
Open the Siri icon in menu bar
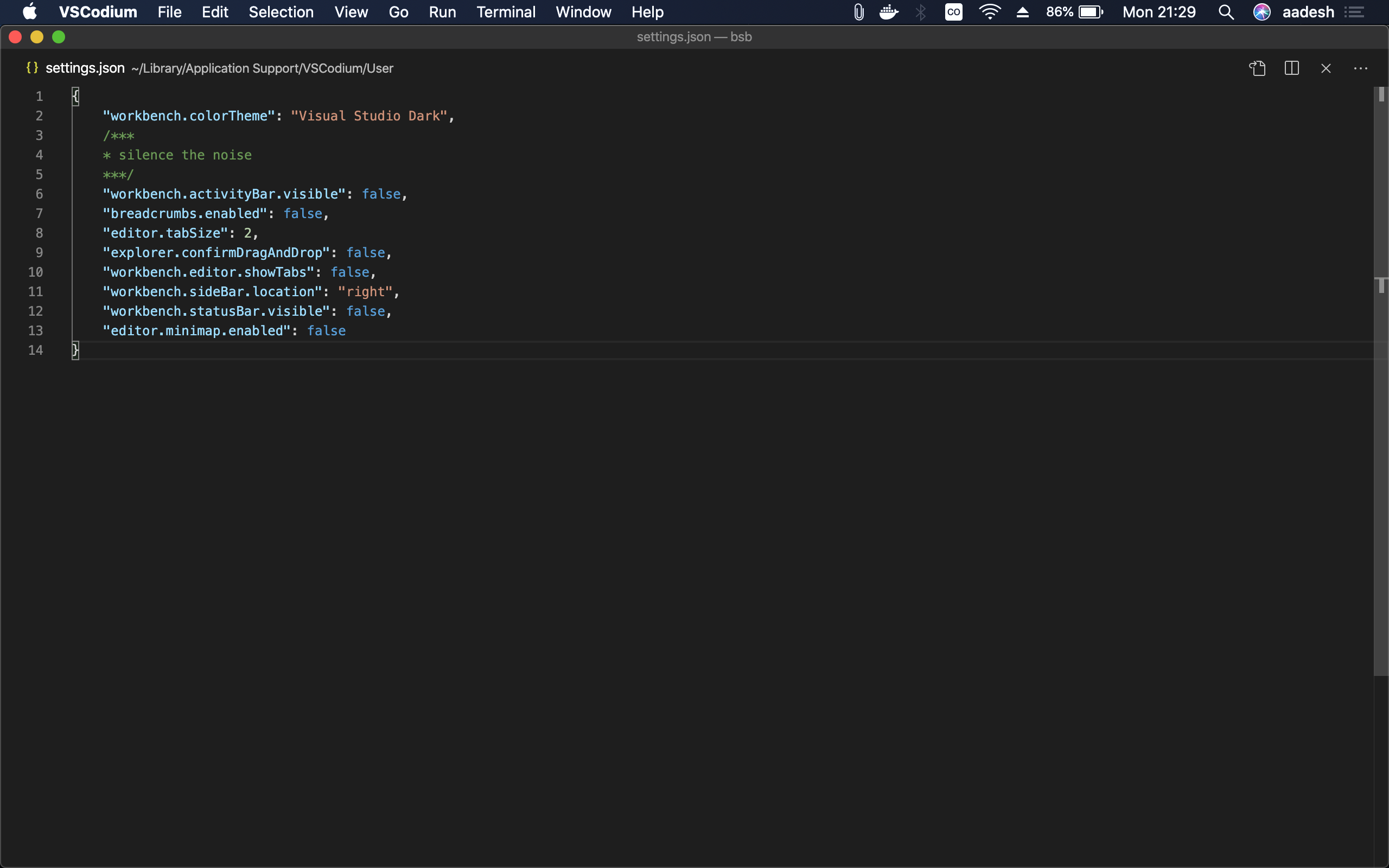point(1261,12)
